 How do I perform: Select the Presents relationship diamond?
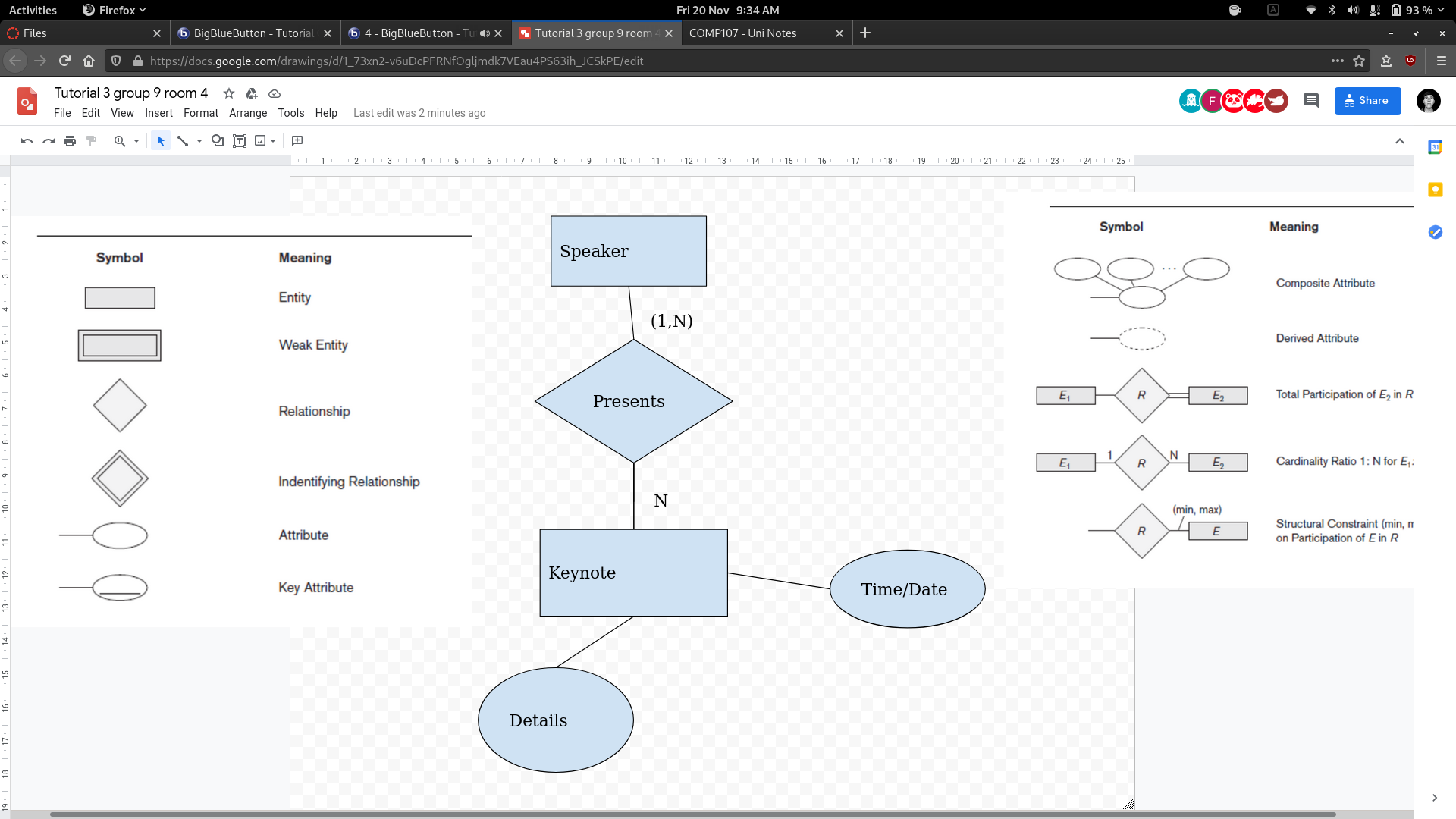tap(634, 401)
